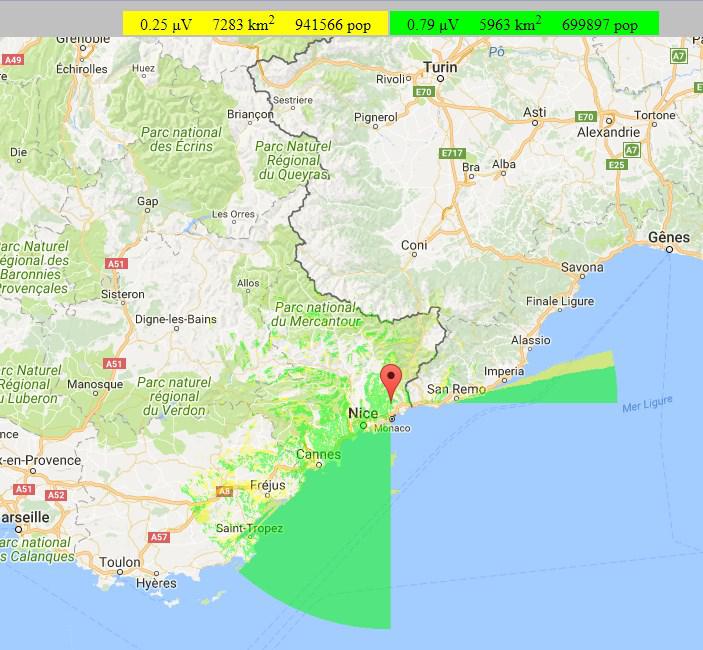Click the San Remo town label
The width and height of the screenshot is (703, 650).
(x=450, y=389)
